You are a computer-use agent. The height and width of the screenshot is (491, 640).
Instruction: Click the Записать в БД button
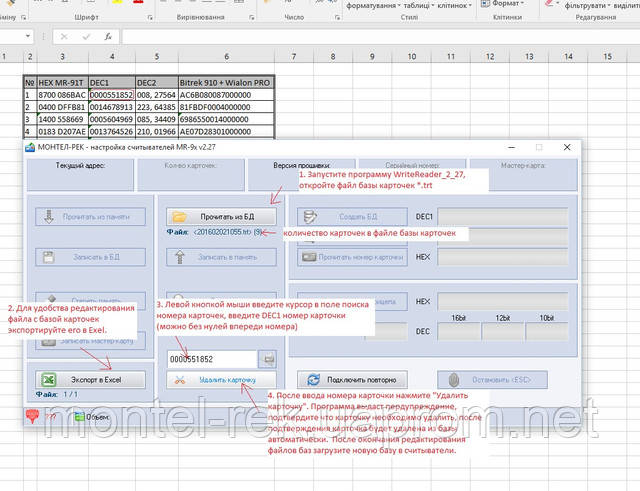point(91,257)
